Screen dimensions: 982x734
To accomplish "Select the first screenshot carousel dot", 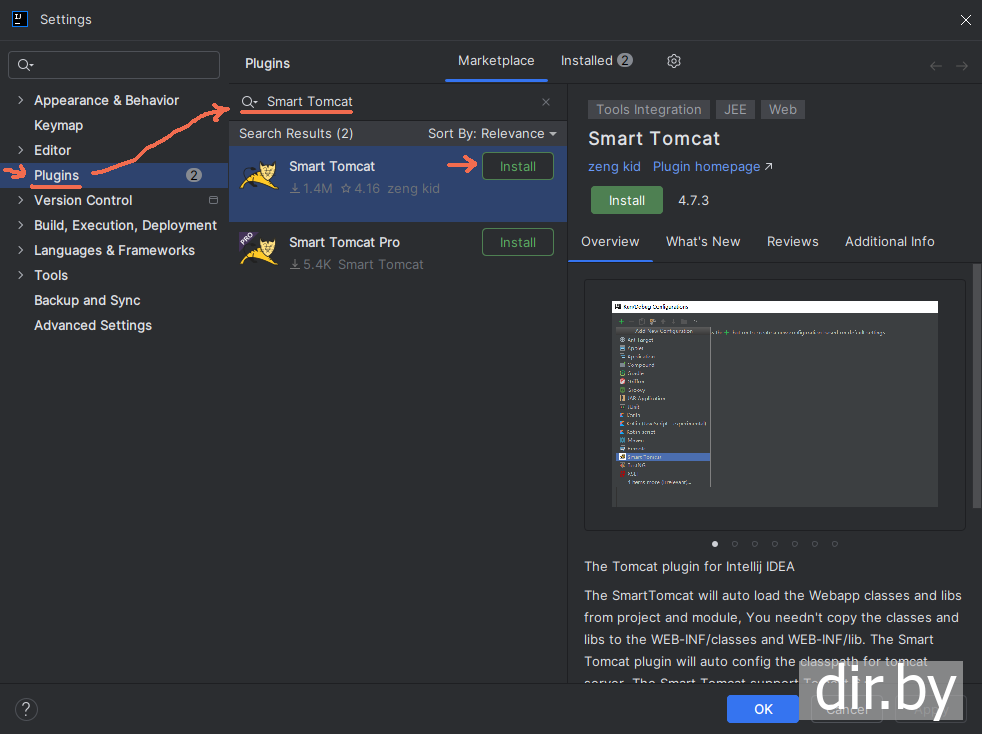I will [715, 544].
